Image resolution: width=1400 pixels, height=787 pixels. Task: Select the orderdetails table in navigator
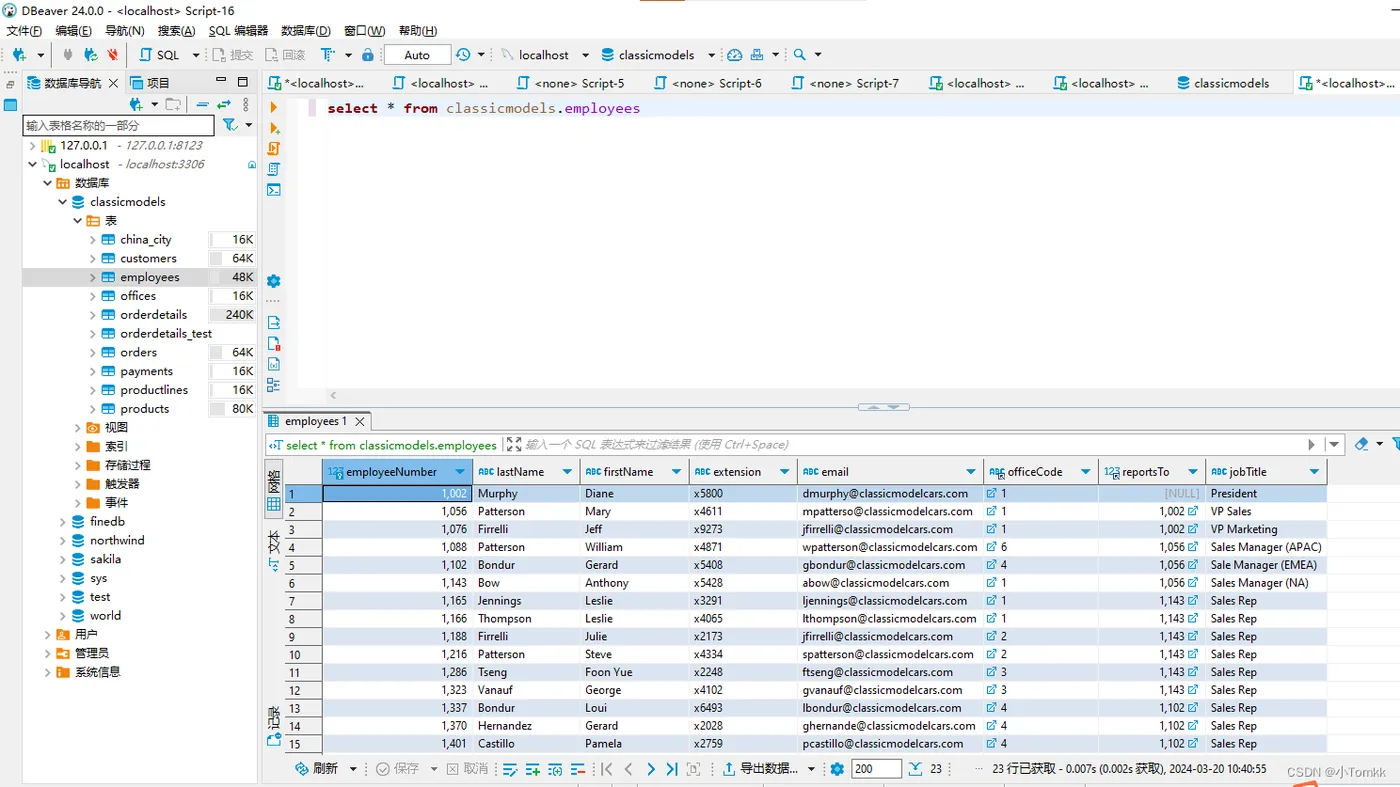pos(153,314)
